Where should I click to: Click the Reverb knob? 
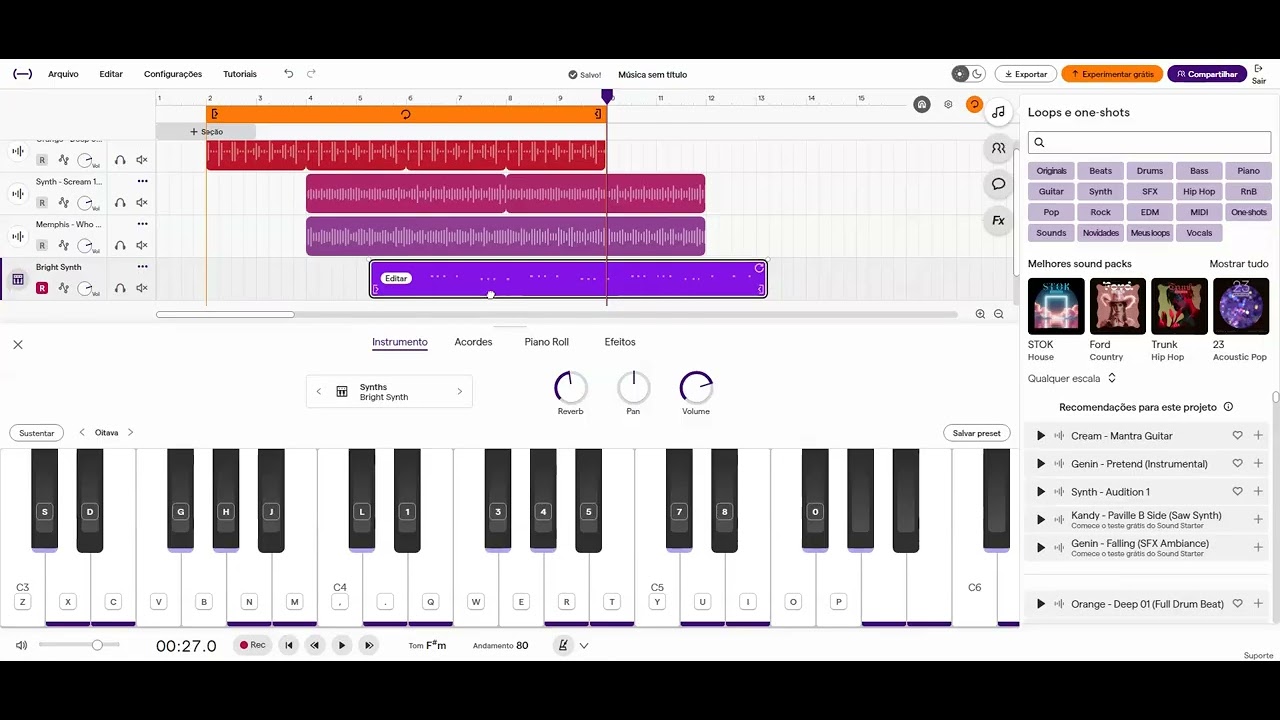click(x=571, y=387)
